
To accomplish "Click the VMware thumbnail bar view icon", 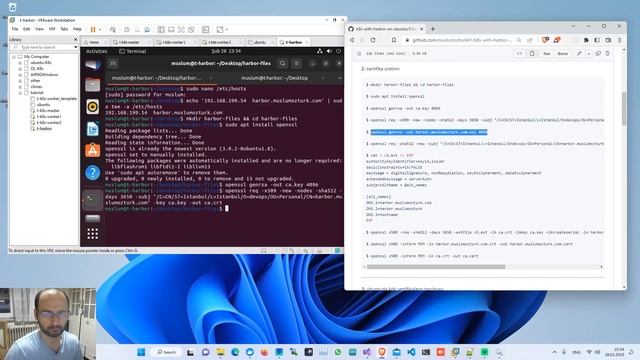I will 171,29.
